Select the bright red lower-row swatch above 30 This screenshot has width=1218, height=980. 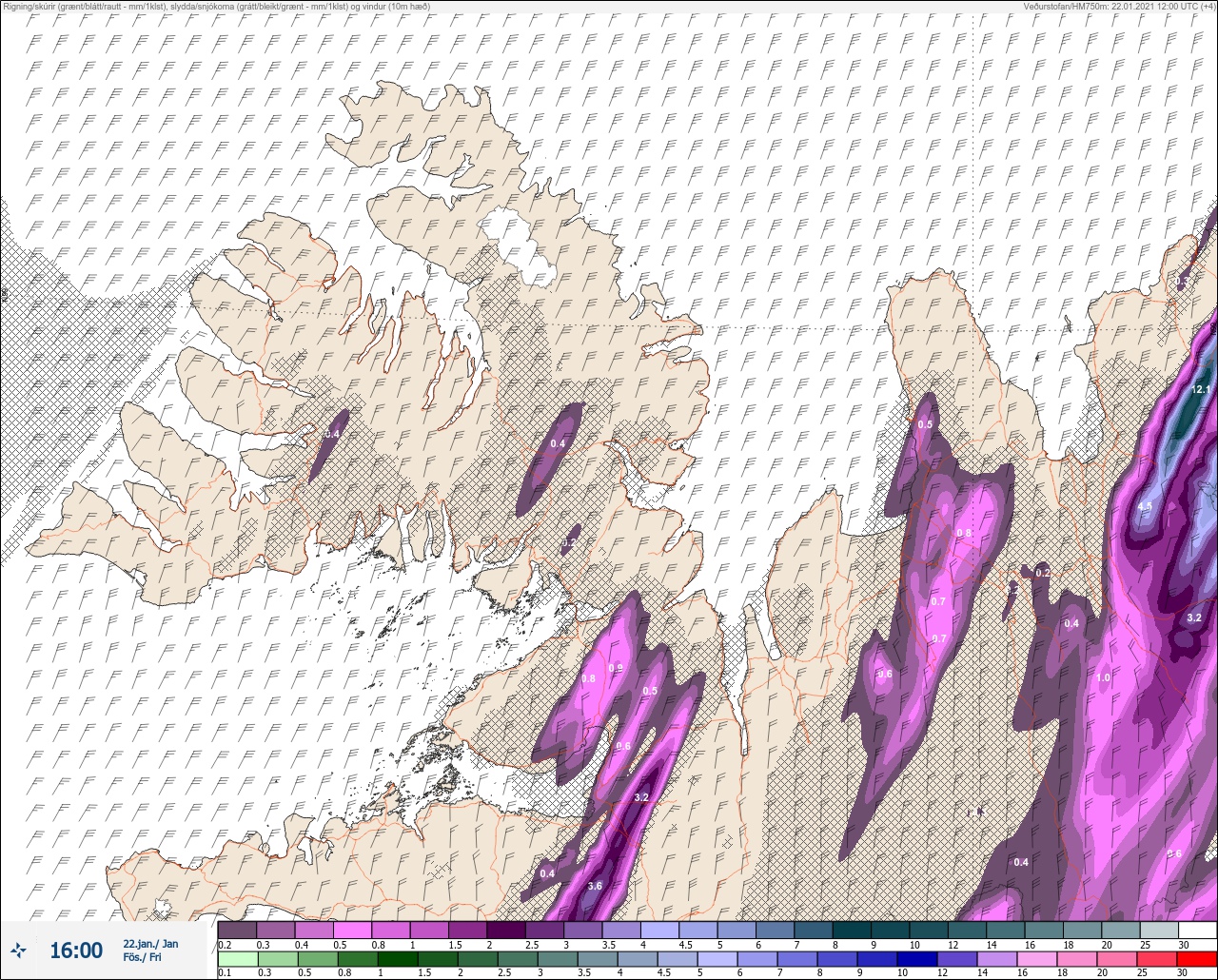[1197, 958]
